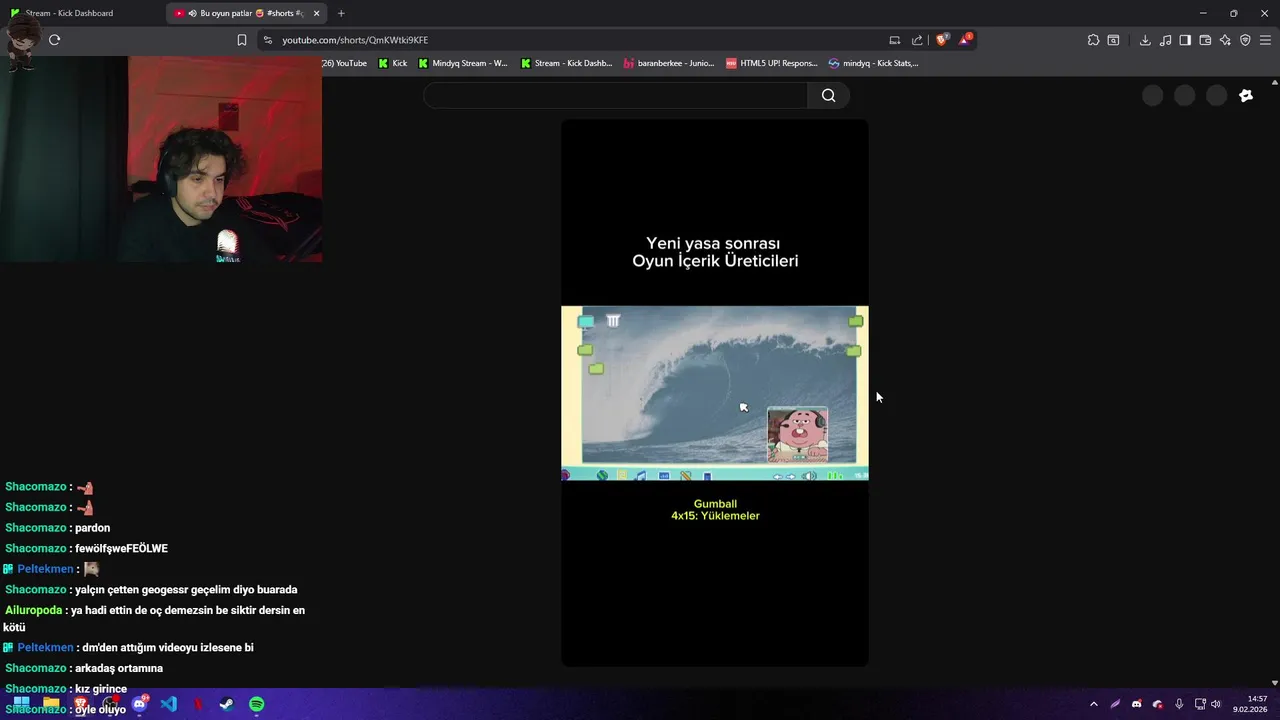The height and width of the screenshot is (720, 1280).
Task: Open the YouTube bookmark in bookmarks bar
Action: 345,63
